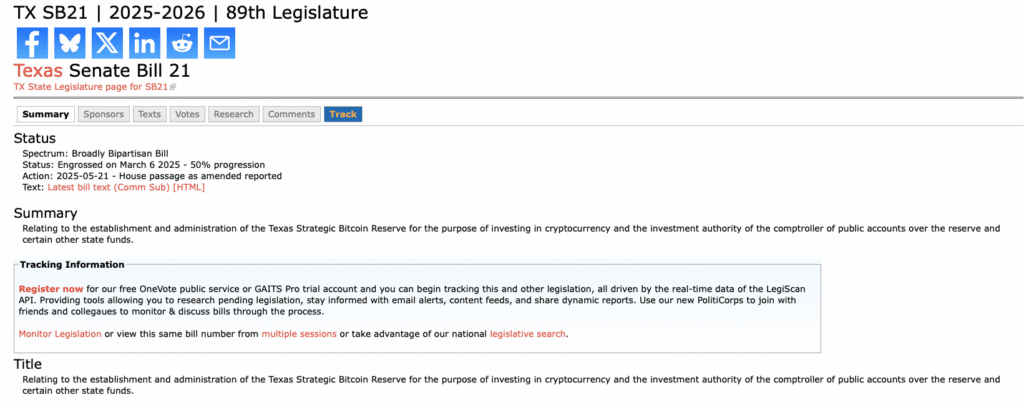Open the red Texas state link
Screen dimensions: 1024x405
pyautogui.click(x=39, y=71)
